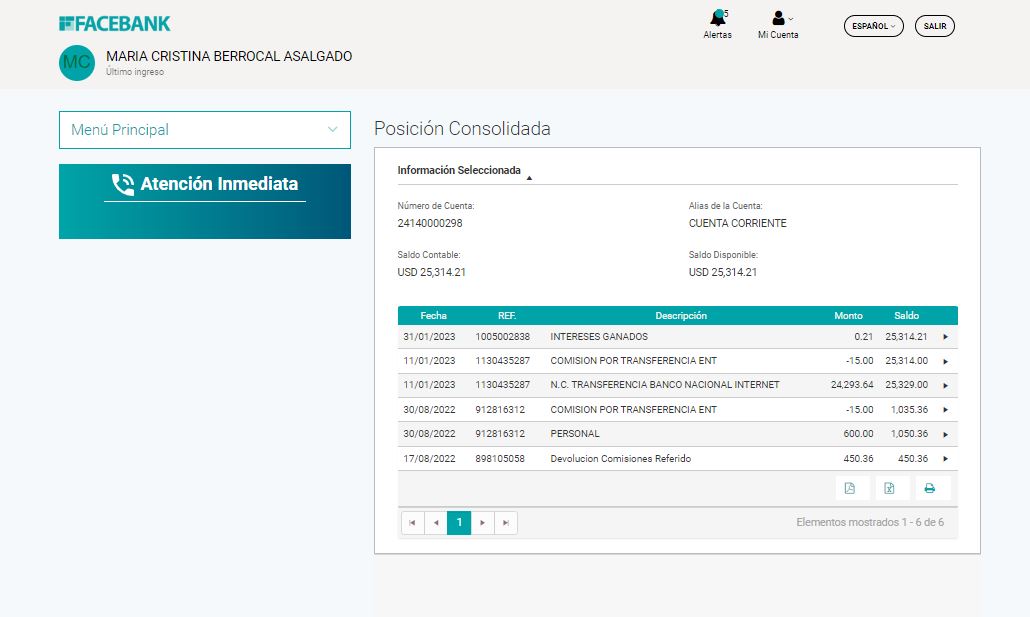This screenshot has width=1030, height=617.
Task: Sort by the Fecha column header
Action: [x=434, y=316]
